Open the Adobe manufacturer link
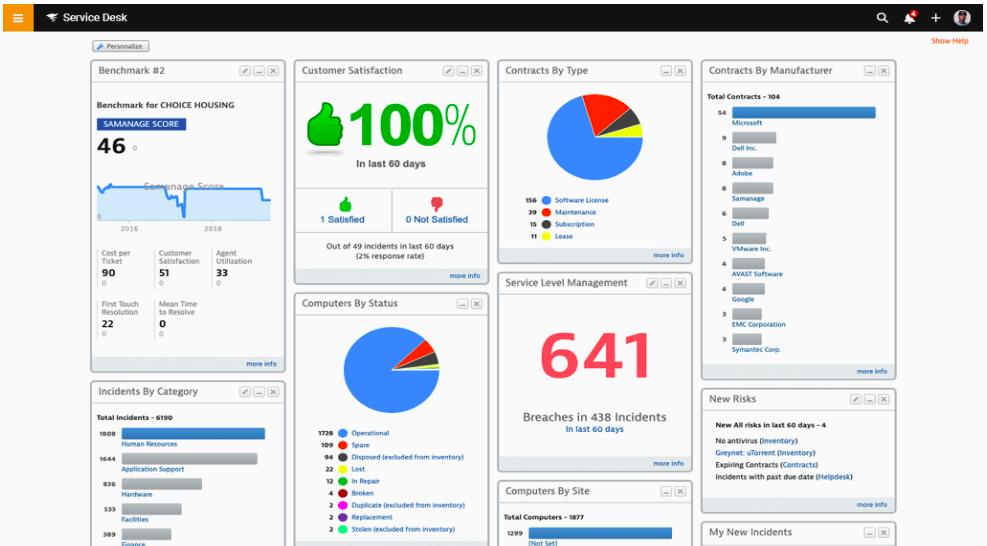The width and height of the screenshot is (987, 546). point(742,173)
